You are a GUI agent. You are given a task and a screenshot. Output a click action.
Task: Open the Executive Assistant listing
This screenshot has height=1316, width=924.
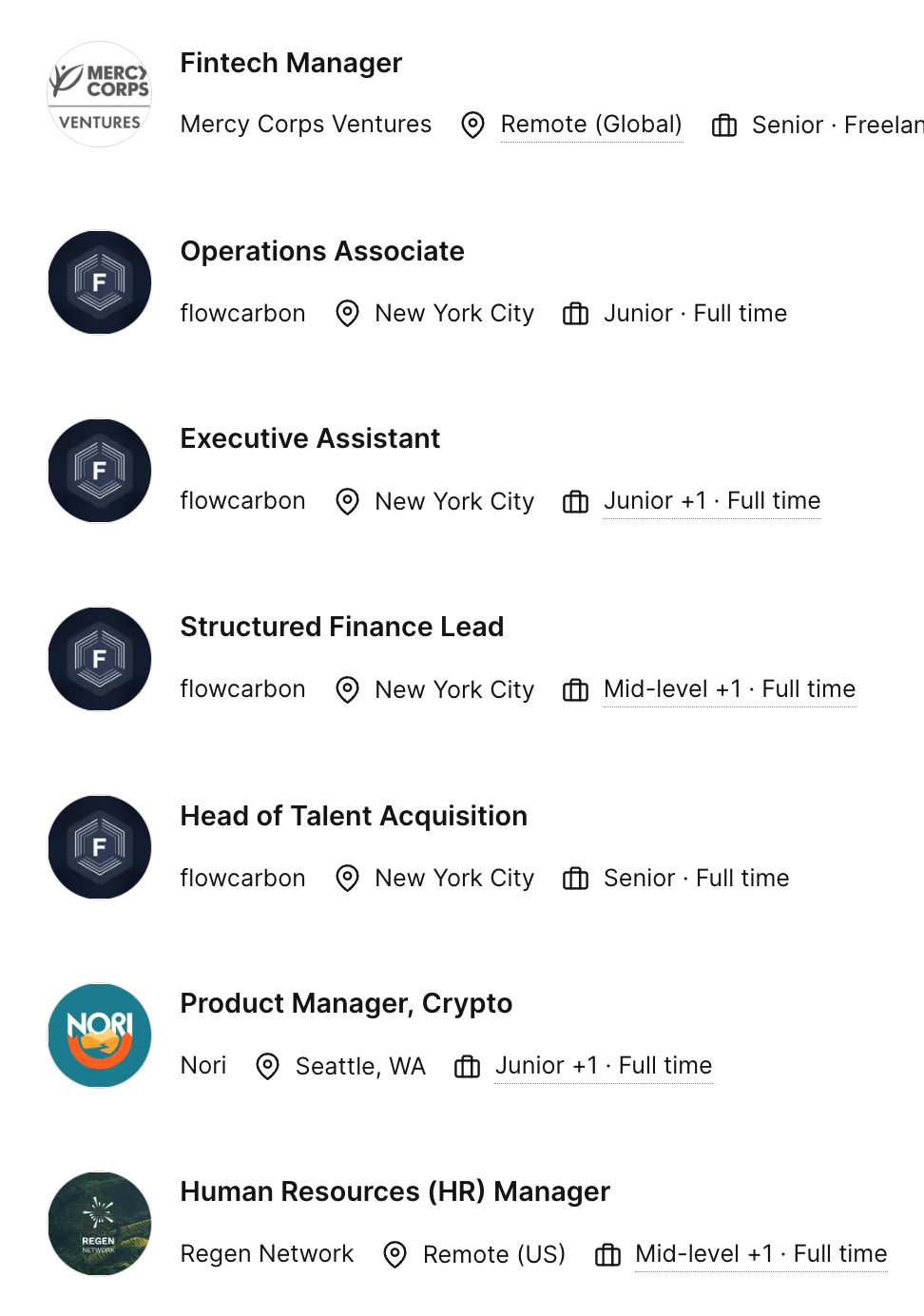coord(310,438)
